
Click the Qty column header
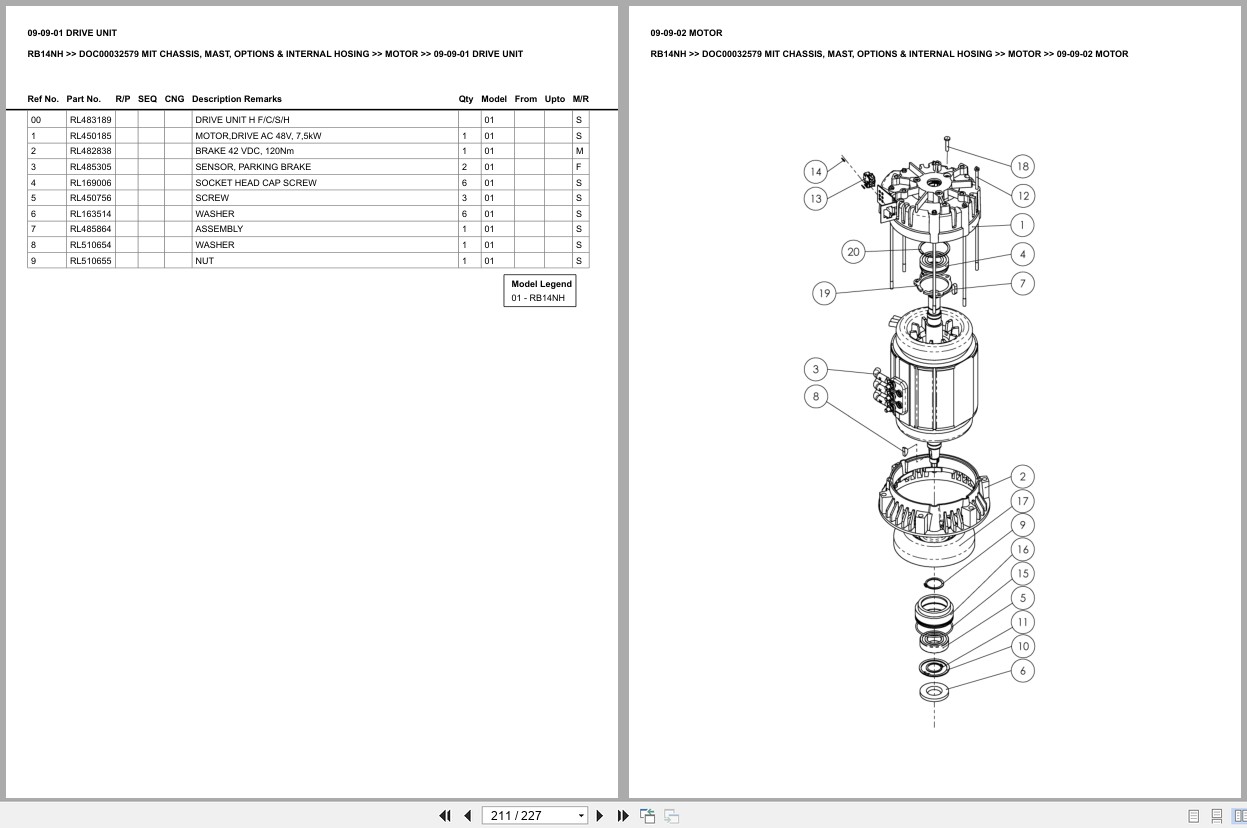466,99
